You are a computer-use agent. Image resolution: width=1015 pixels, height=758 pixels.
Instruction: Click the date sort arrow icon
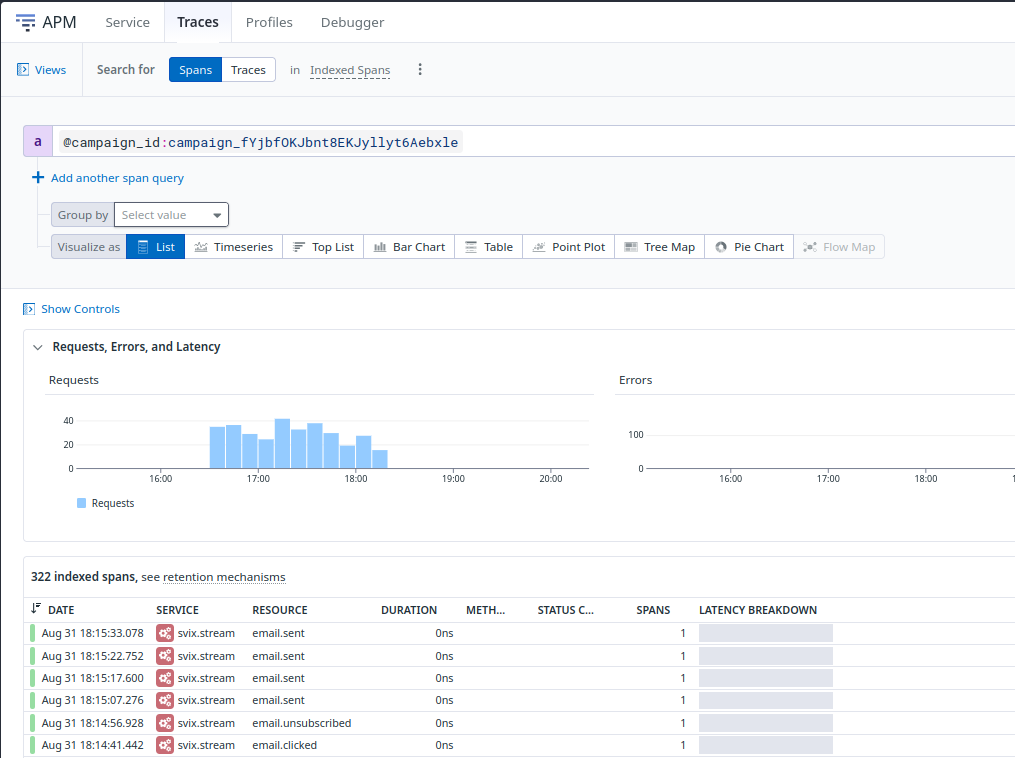coord(36,608)
